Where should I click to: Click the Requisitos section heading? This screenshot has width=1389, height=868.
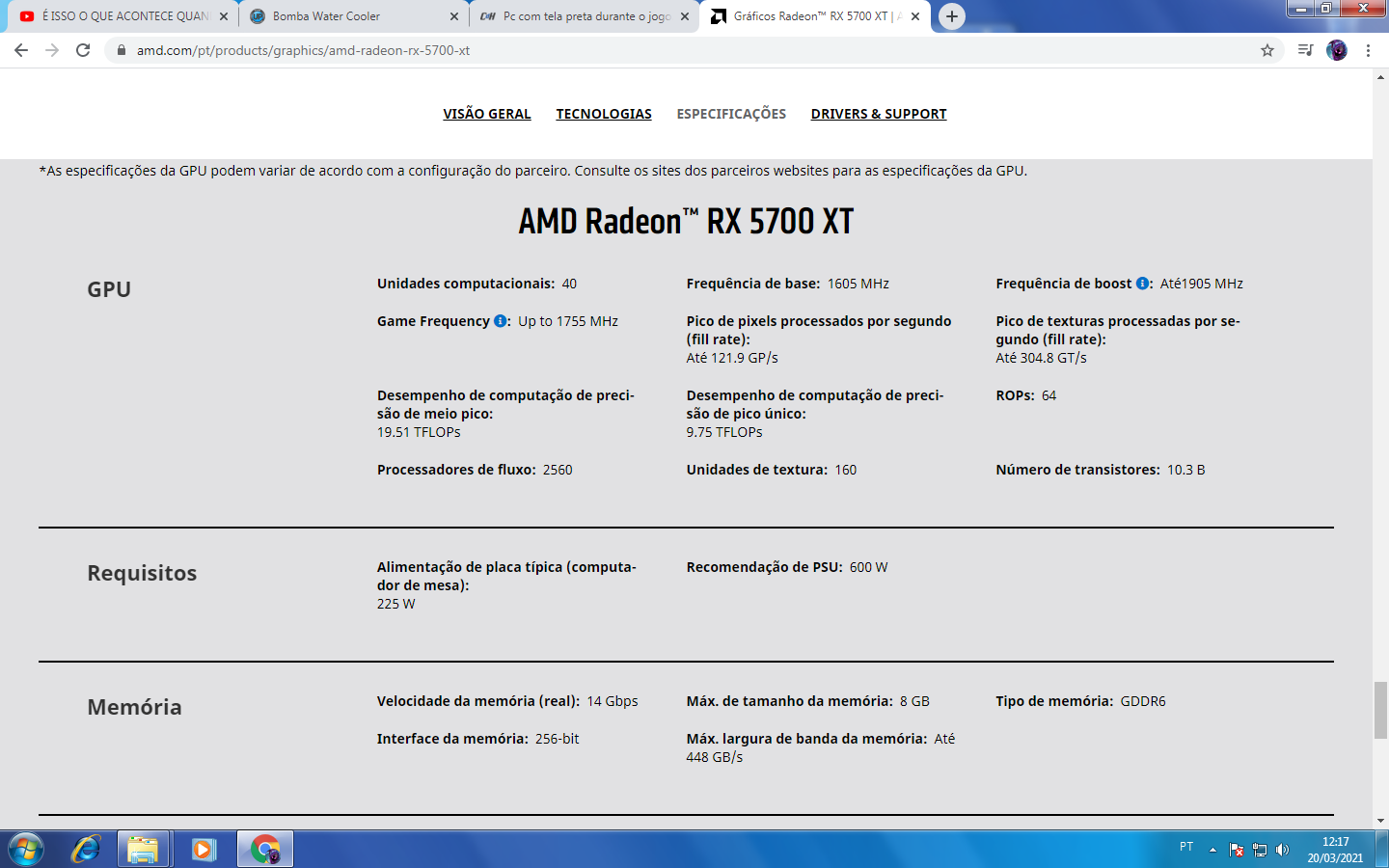tap(142, 573)
